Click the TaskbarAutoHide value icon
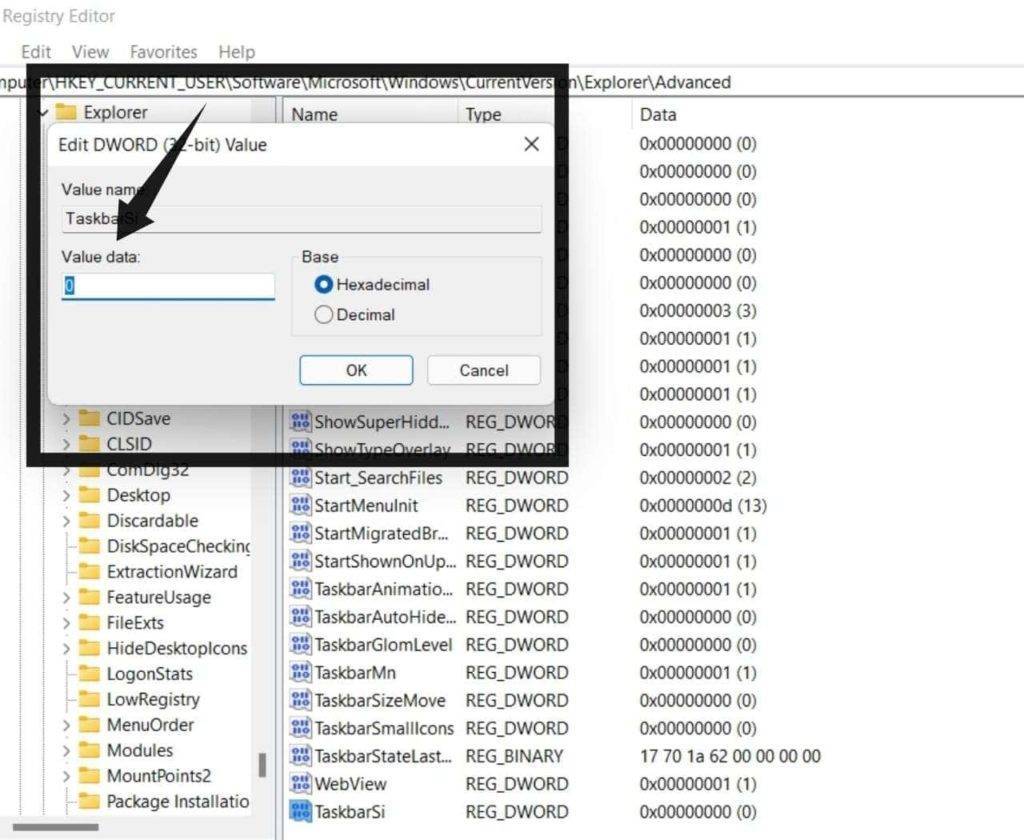 tap(299, 617)
